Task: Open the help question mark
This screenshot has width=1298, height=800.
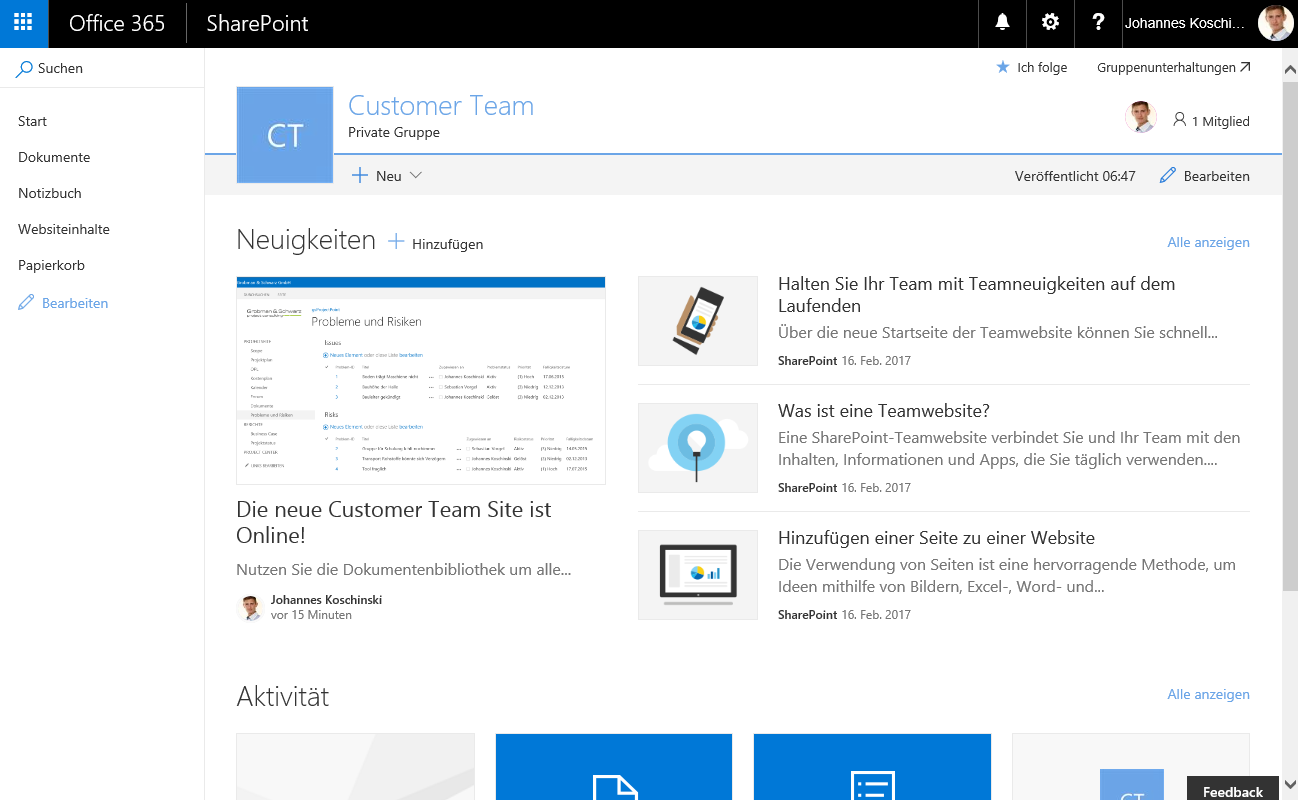Action: 1098,23
